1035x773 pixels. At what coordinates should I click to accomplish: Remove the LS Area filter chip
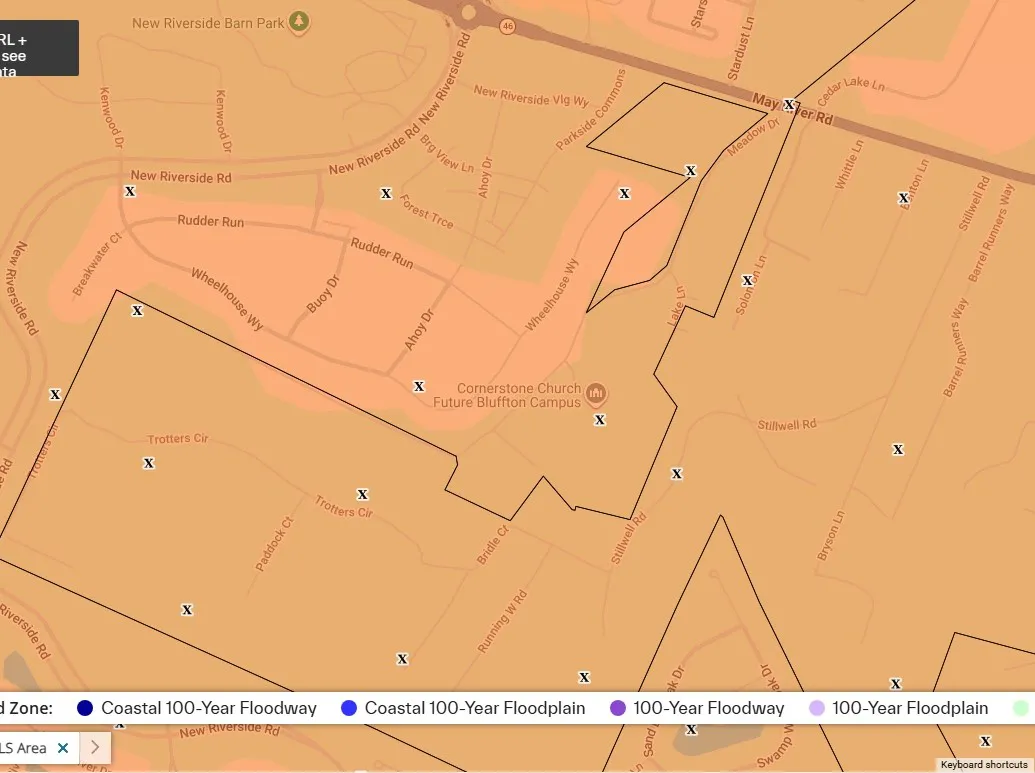coord(63,748)
